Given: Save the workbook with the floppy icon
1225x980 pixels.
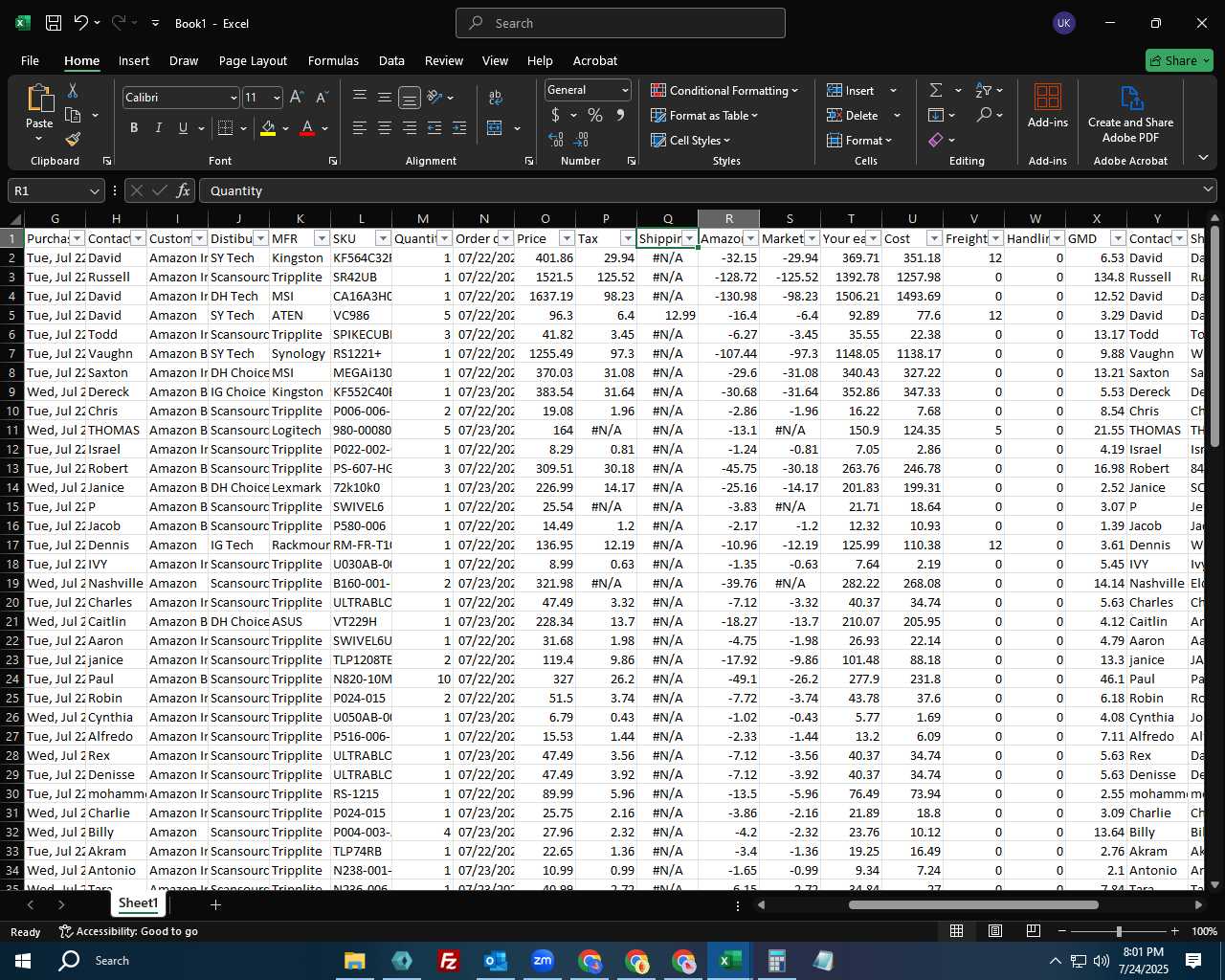Looking at the screenshot, I should click(x=54, y=23).
